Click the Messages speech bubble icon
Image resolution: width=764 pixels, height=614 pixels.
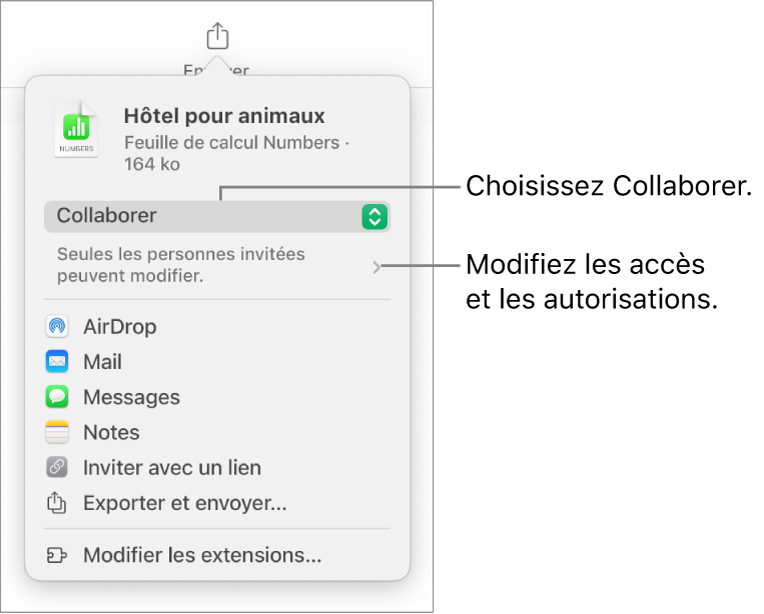pos(57,397)
